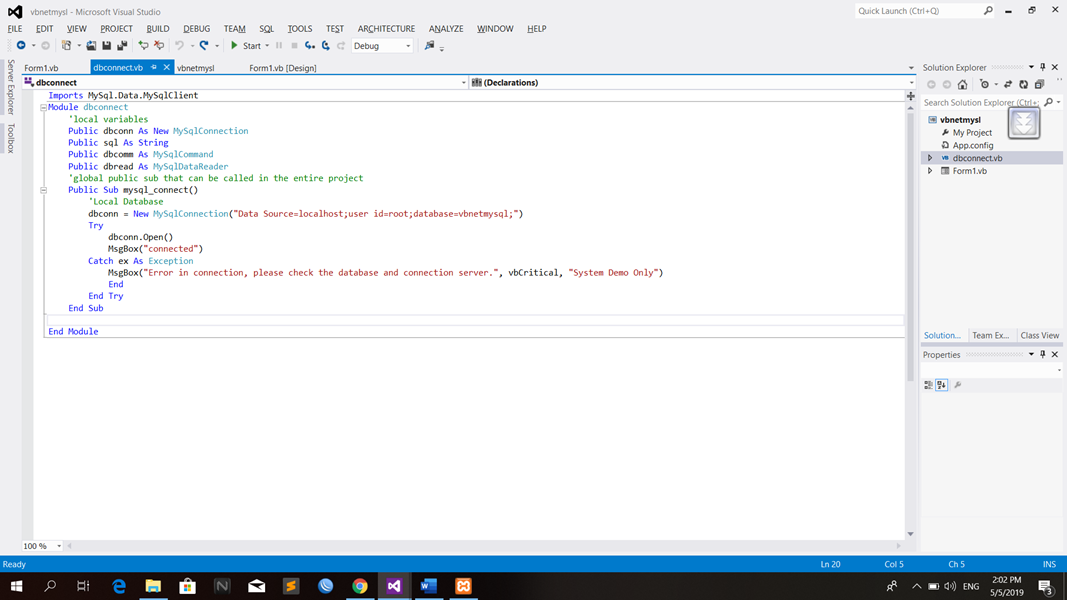Click the code editor vertical scrollbar
This screenshot has height=600, width=1067.
[x=910, y=245]
